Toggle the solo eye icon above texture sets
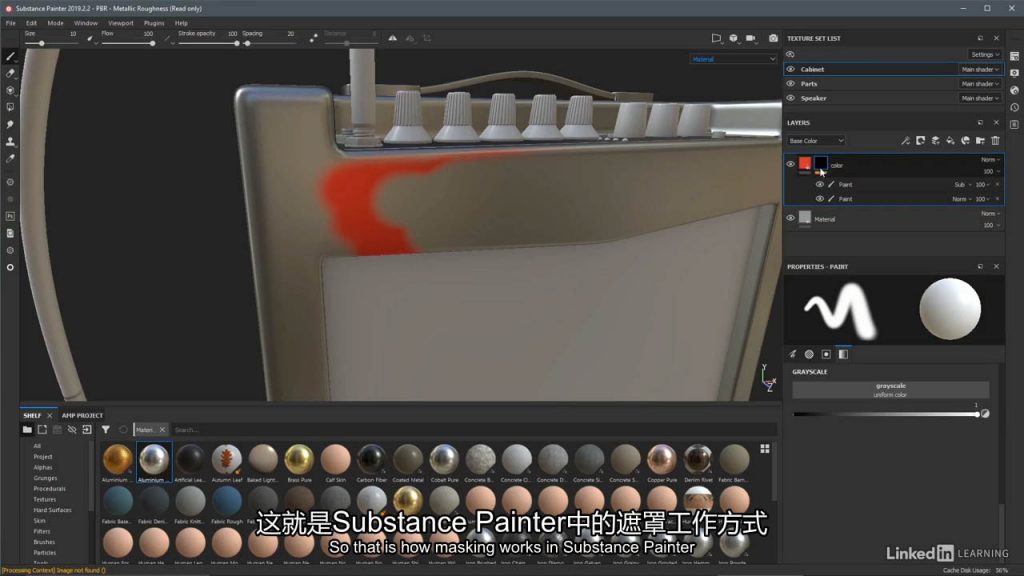This screenshot has height=576, width=1024. tap(790, 54)
